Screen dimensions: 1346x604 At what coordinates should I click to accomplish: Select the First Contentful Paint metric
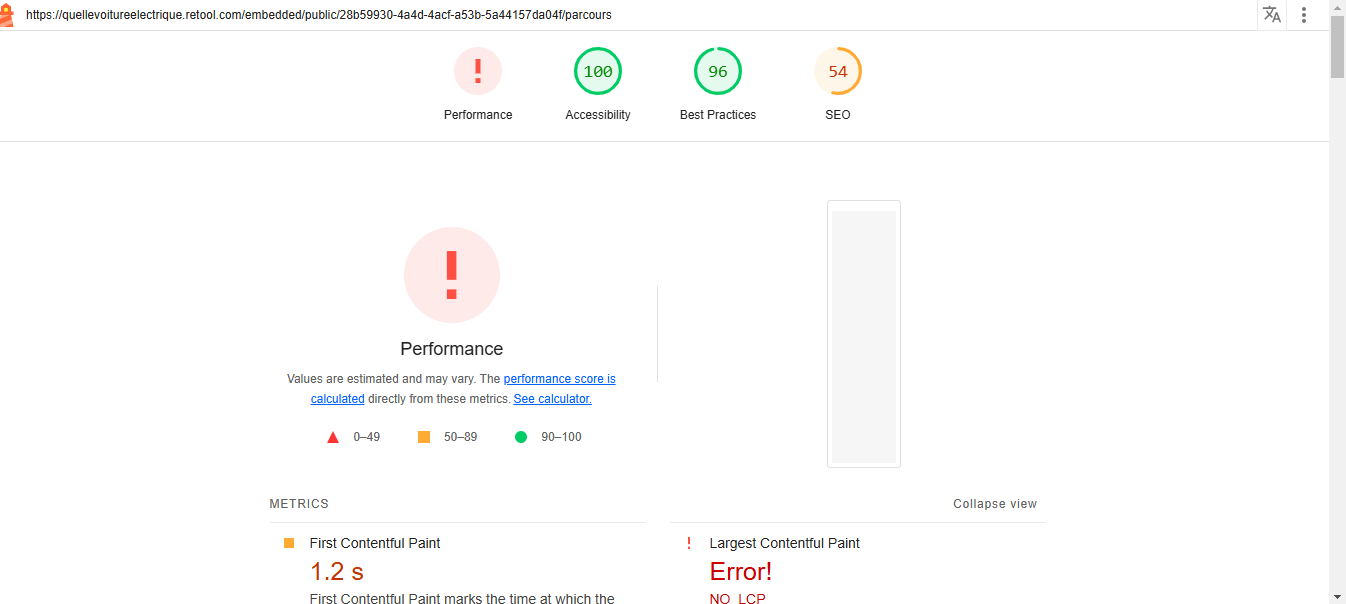(x=375, y=543)
